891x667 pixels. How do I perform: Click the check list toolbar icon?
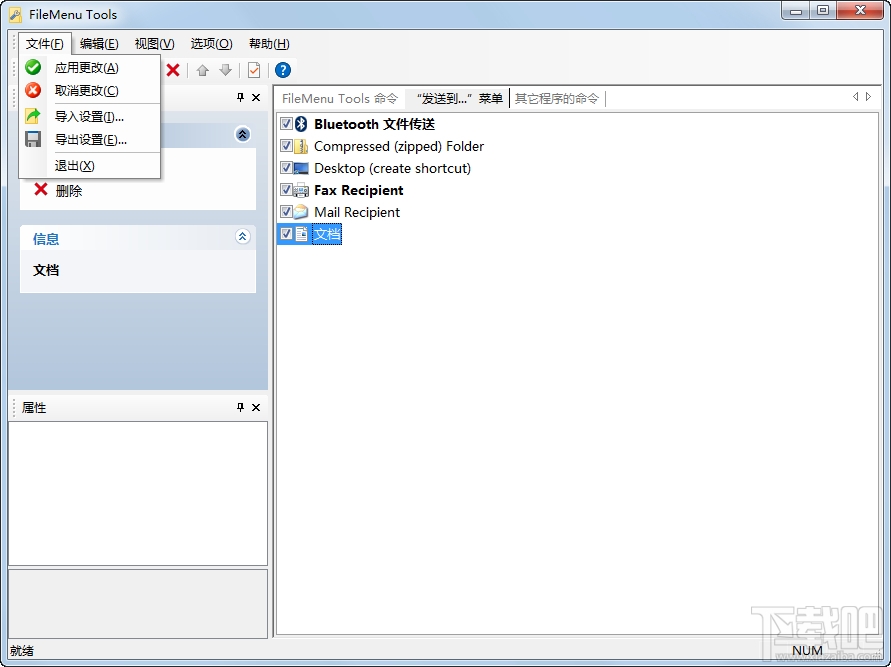[254, 70]
